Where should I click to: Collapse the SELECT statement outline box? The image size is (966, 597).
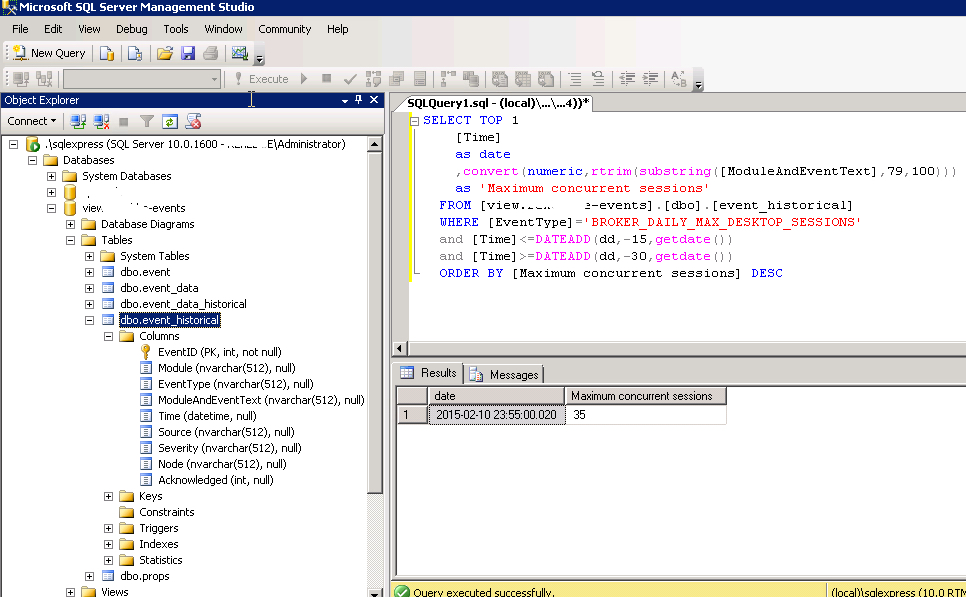(x=415, y=121)
